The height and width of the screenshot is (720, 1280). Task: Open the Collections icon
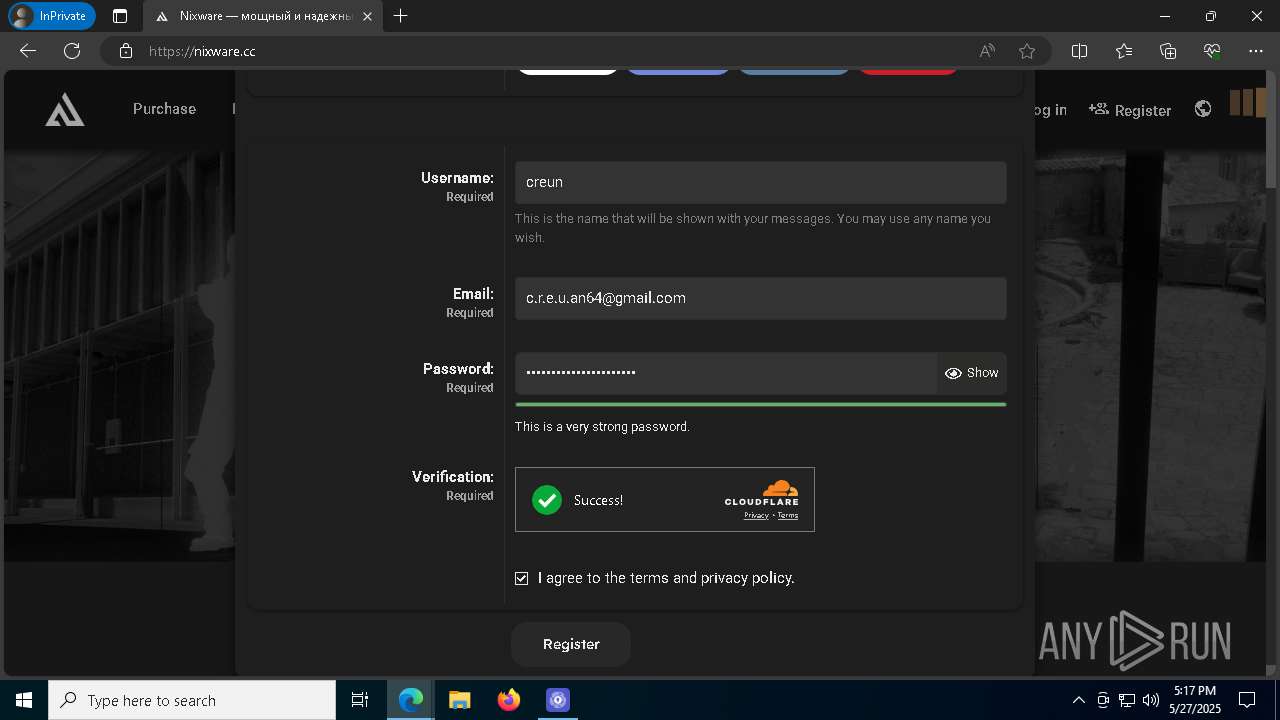coord(1168,51)
